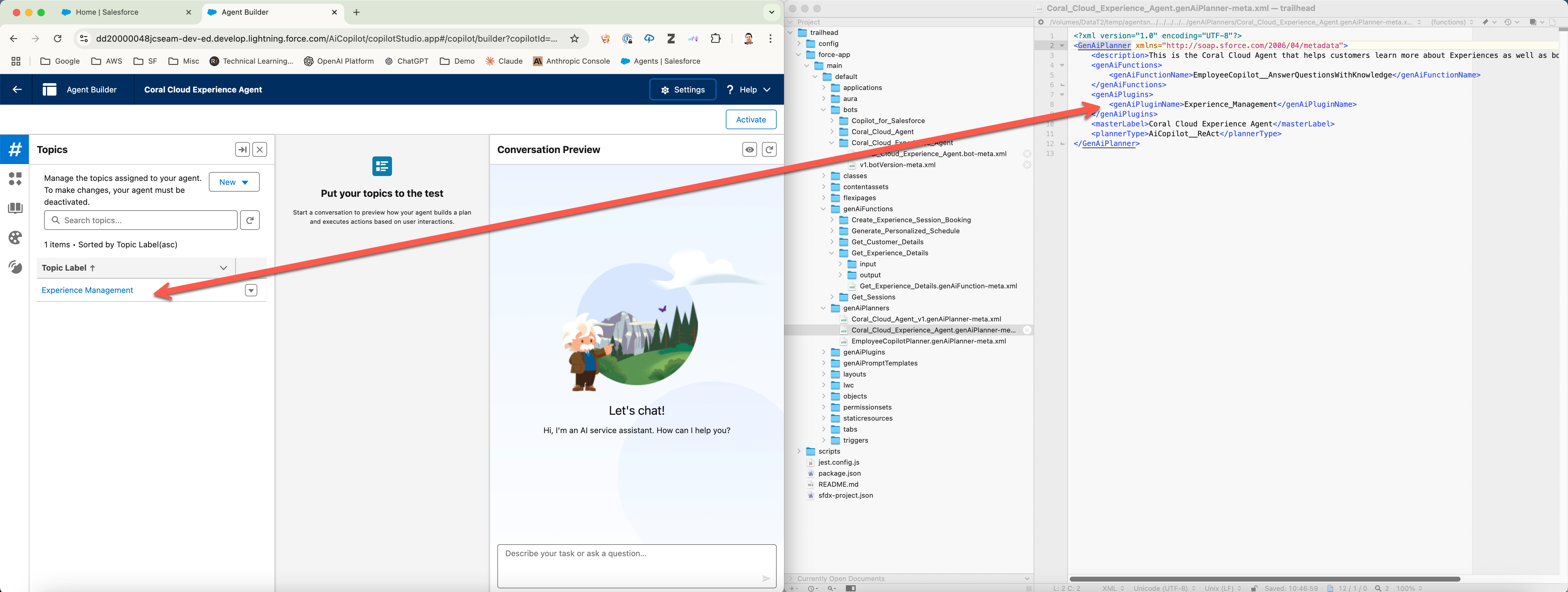The image size is (1568, 592).
Task: Switch to Home | Salesforce tab
Action: (x=126, y=12)
